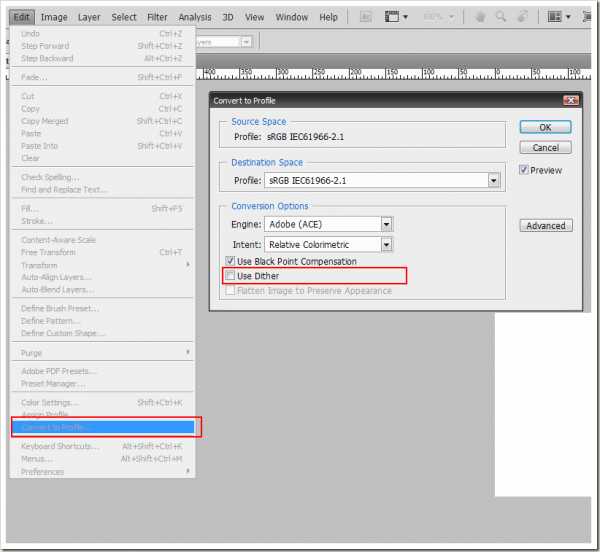
Task: Toggle Use Black Point Compensation checkbox
Action: (230, 261)
